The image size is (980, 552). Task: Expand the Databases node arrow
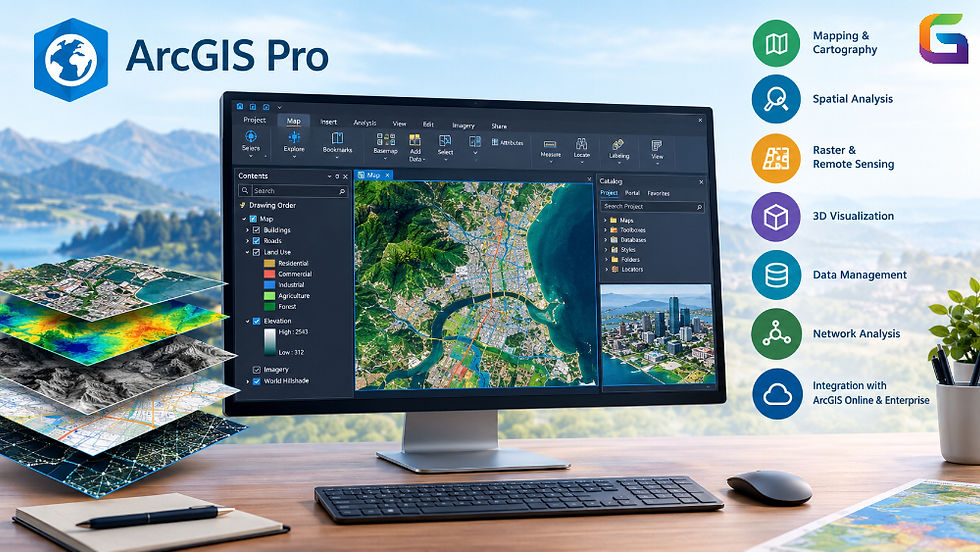pos(605,239)
